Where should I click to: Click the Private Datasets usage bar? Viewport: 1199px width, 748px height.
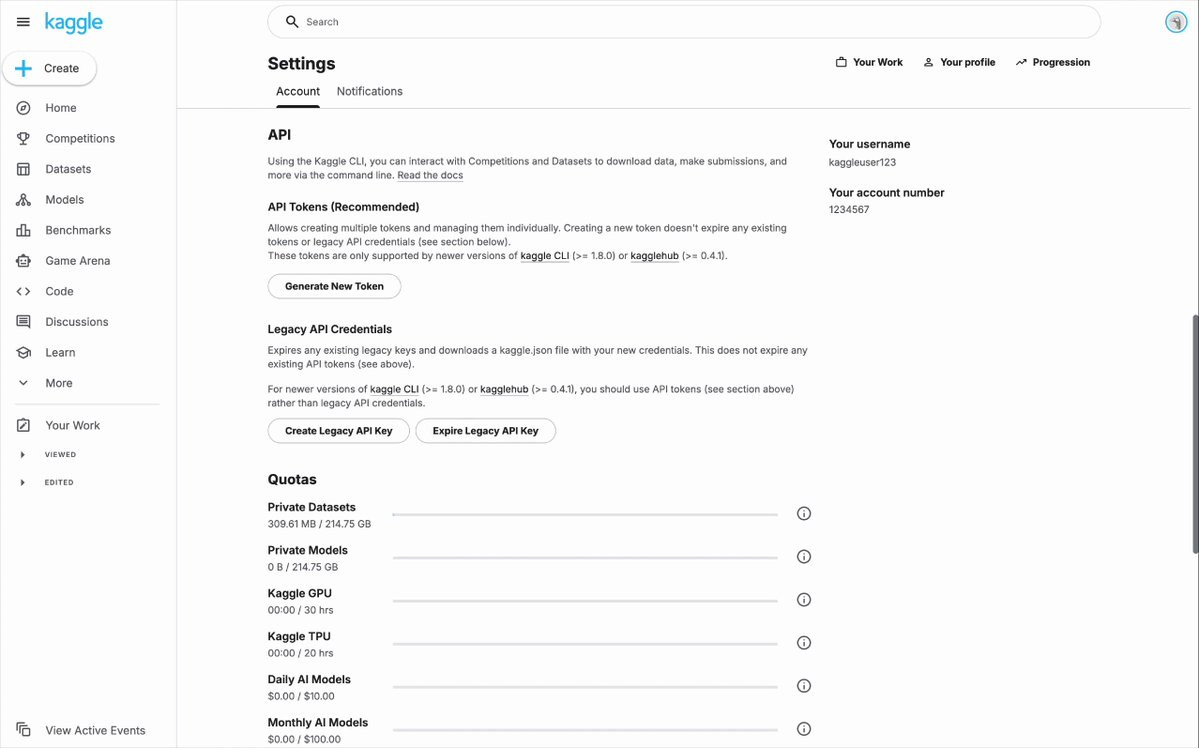(585, 514)
